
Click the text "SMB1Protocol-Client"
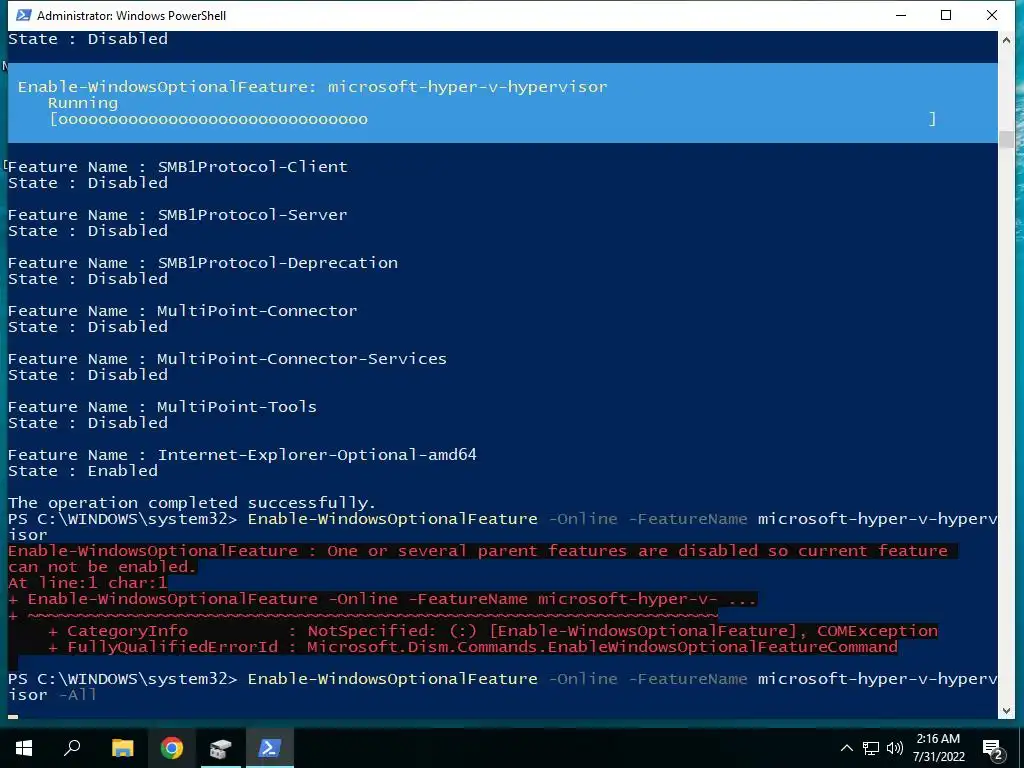click(x=252, y=167)
